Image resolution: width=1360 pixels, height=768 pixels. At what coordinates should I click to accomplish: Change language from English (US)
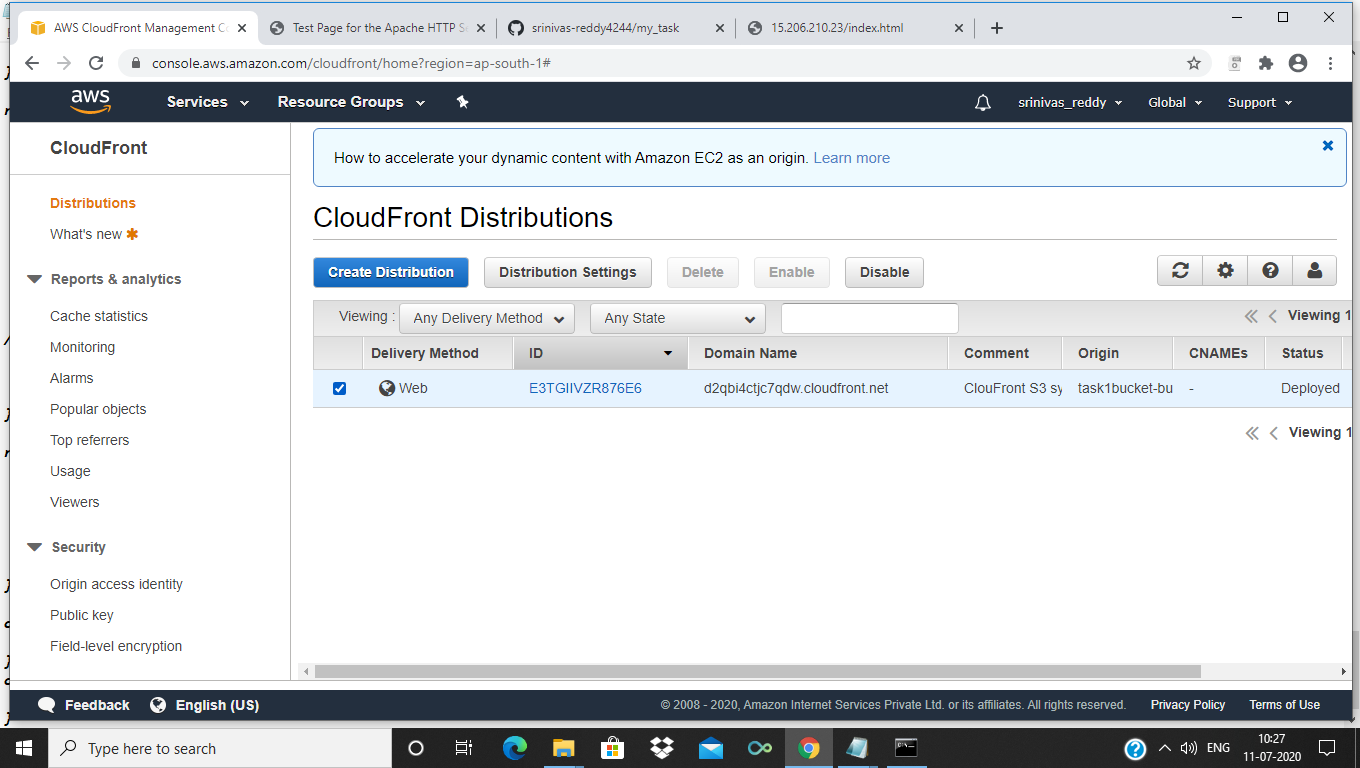coord(205,705)
